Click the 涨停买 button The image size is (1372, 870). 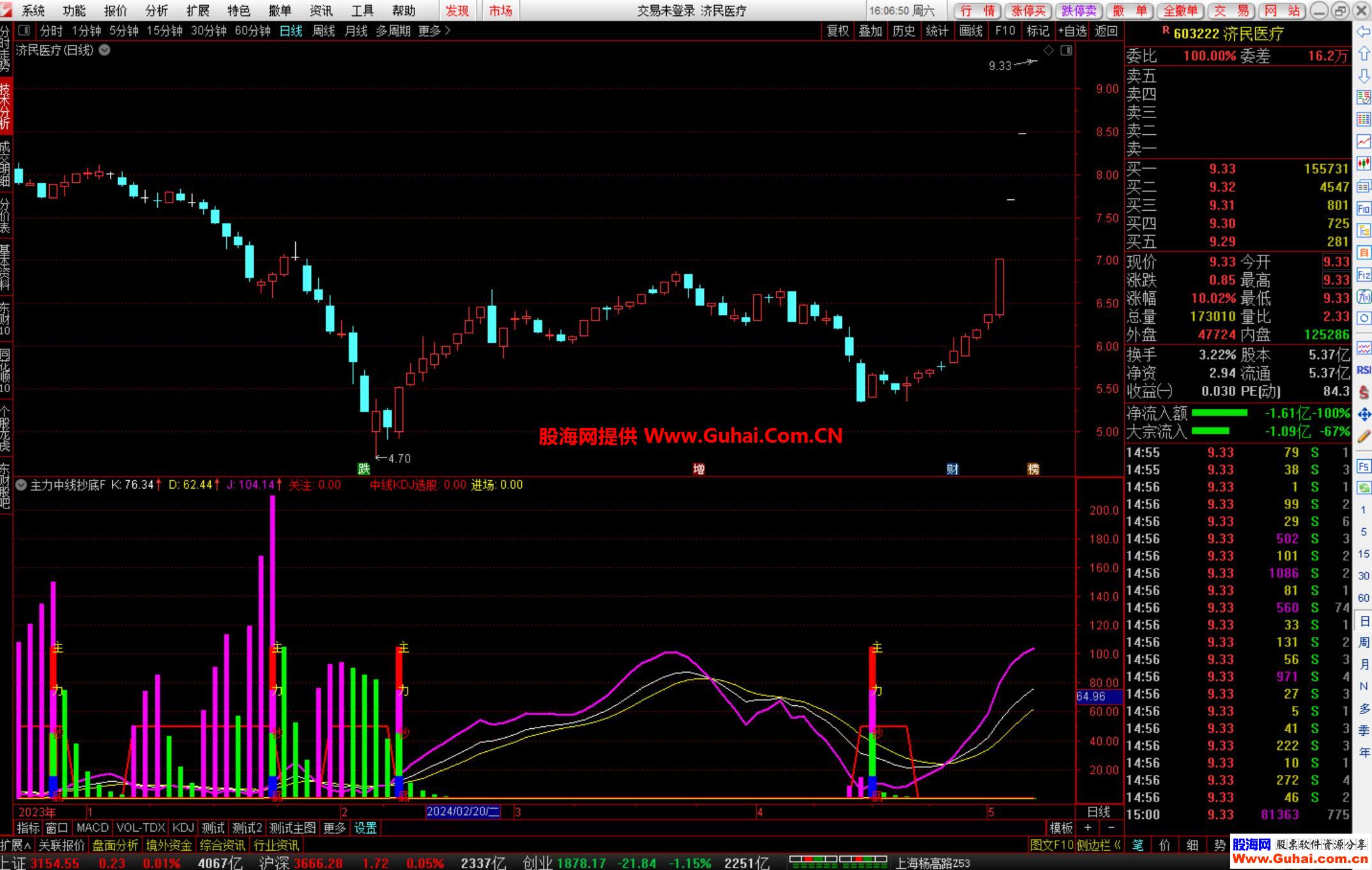(x=1028, y=10)
